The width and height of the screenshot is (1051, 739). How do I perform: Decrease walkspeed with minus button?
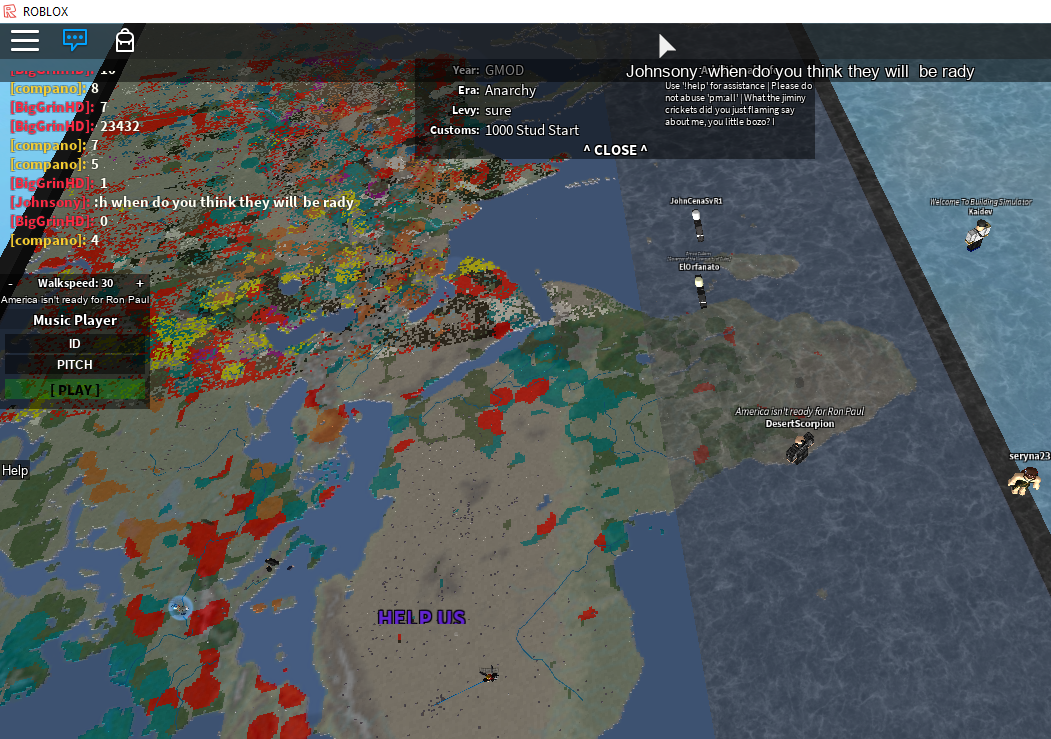(x=10, y=283)
